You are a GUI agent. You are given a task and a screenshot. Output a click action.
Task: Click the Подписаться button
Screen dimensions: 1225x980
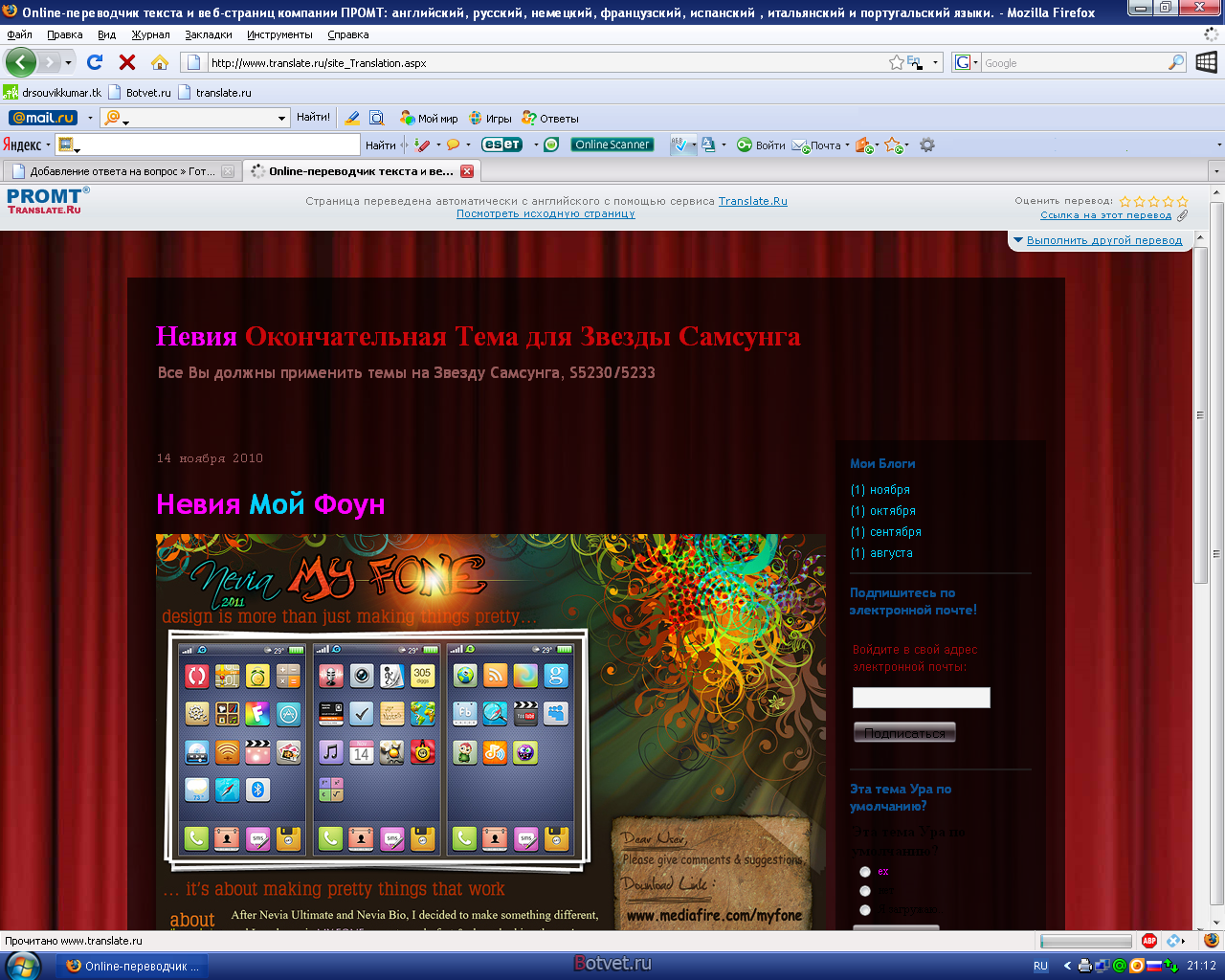904,733
